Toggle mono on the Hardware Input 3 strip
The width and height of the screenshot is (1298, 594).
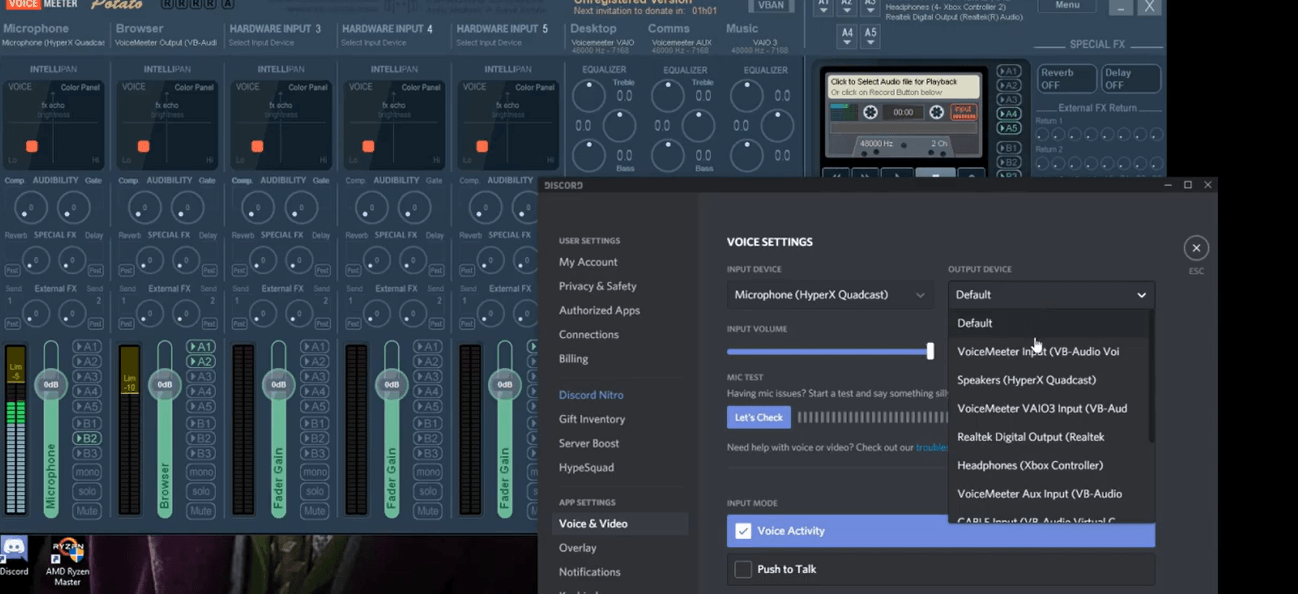[315, 472]
